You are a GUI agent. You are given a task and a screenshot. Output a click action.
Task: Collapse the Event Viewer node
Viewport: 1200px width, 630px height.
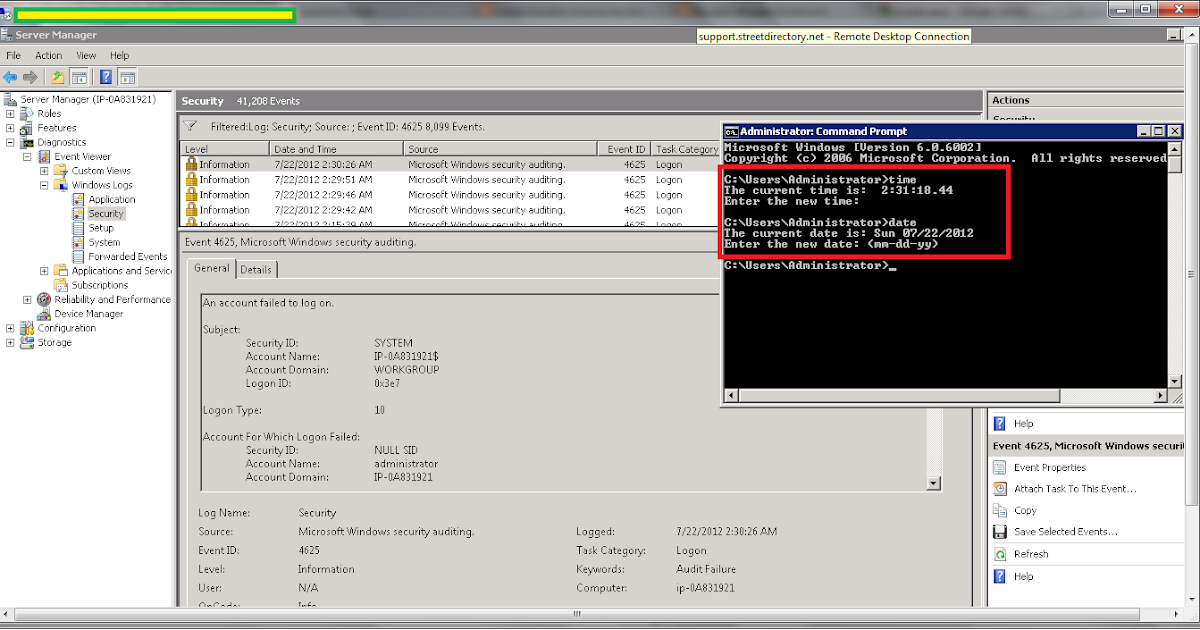pos(28,156)
